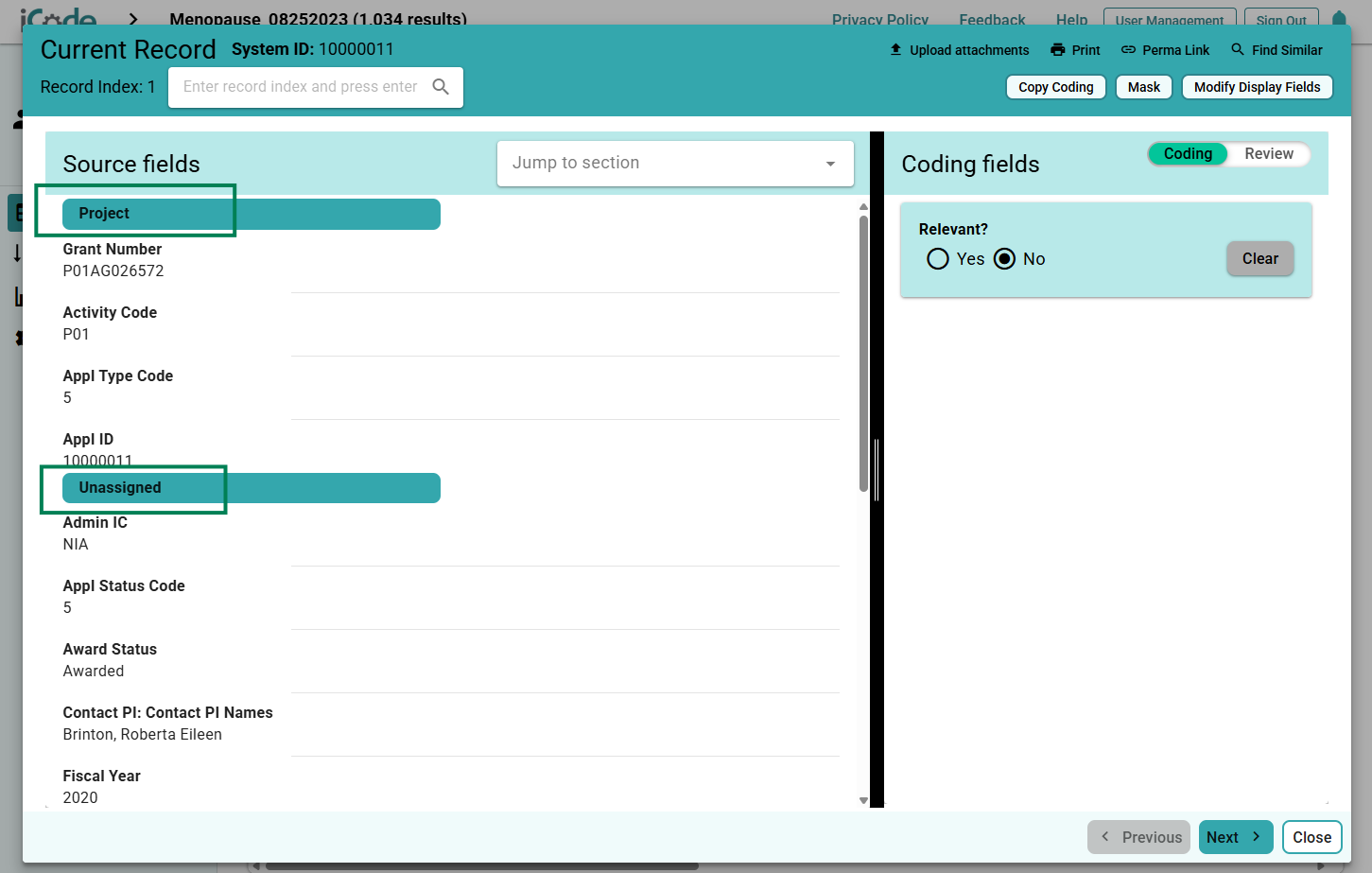The width and height of the screenshot is (1372, 873).
Task: Click the Upload attachments icon
Action: point(895,49)
